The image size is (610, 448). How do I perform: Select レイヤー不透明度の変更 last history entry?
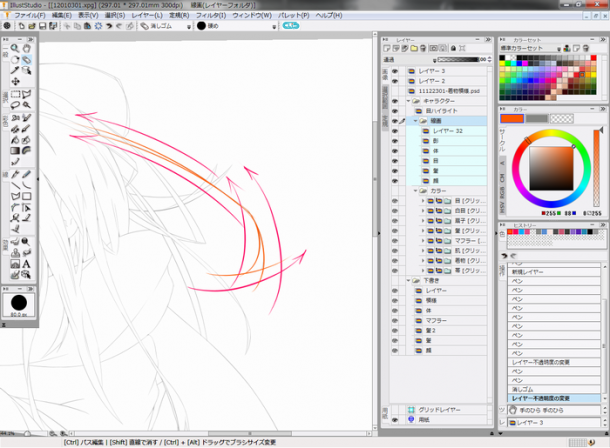(x=554, y=398)
